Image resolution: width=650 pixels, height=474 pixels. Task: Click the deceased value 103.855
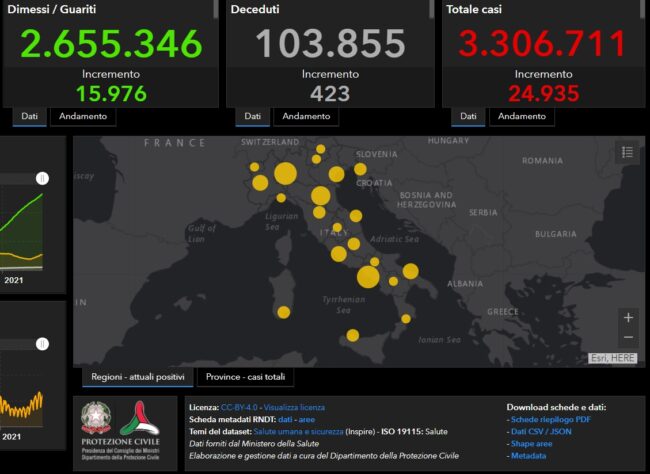point(330,43)
